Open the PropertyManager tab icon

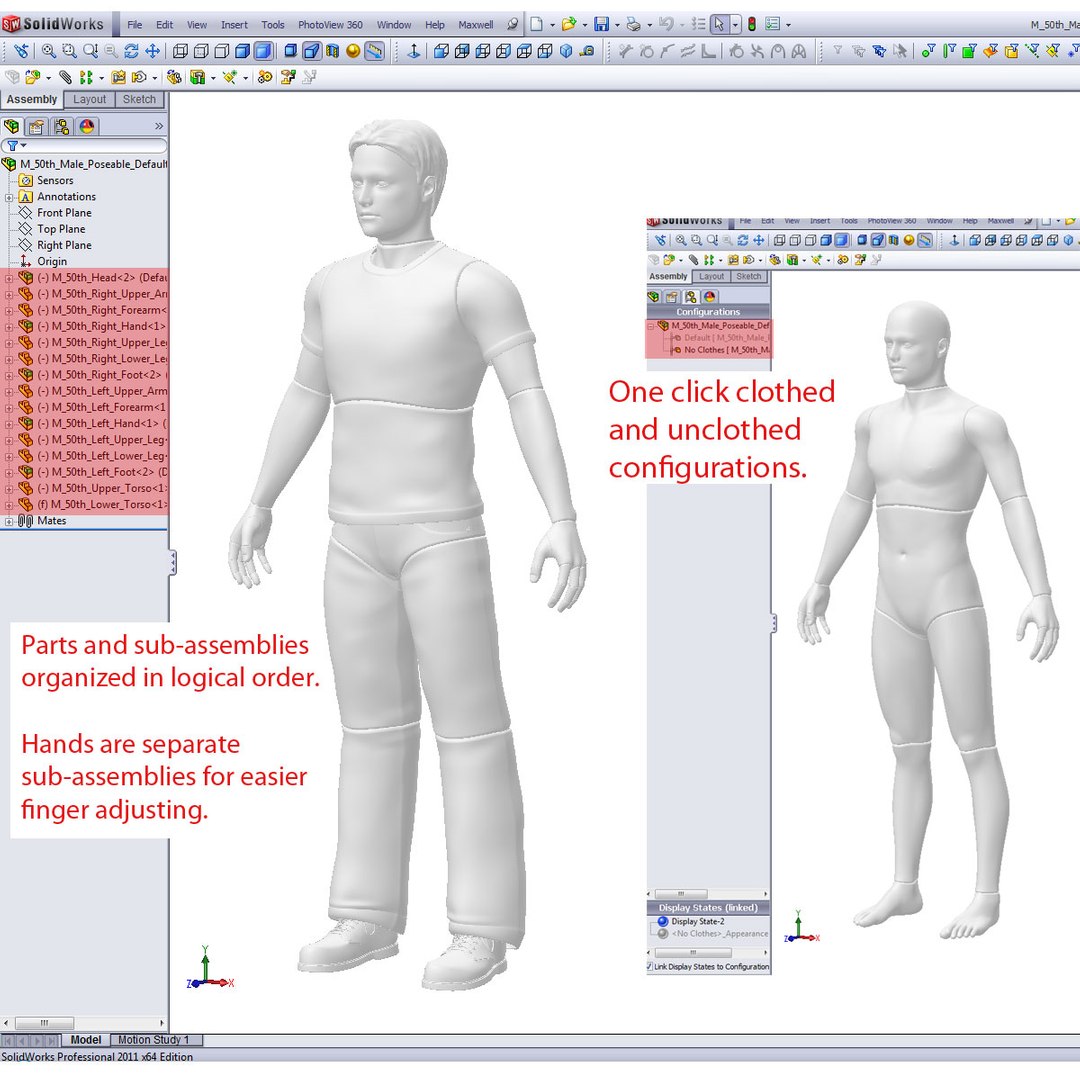(37, 126)
